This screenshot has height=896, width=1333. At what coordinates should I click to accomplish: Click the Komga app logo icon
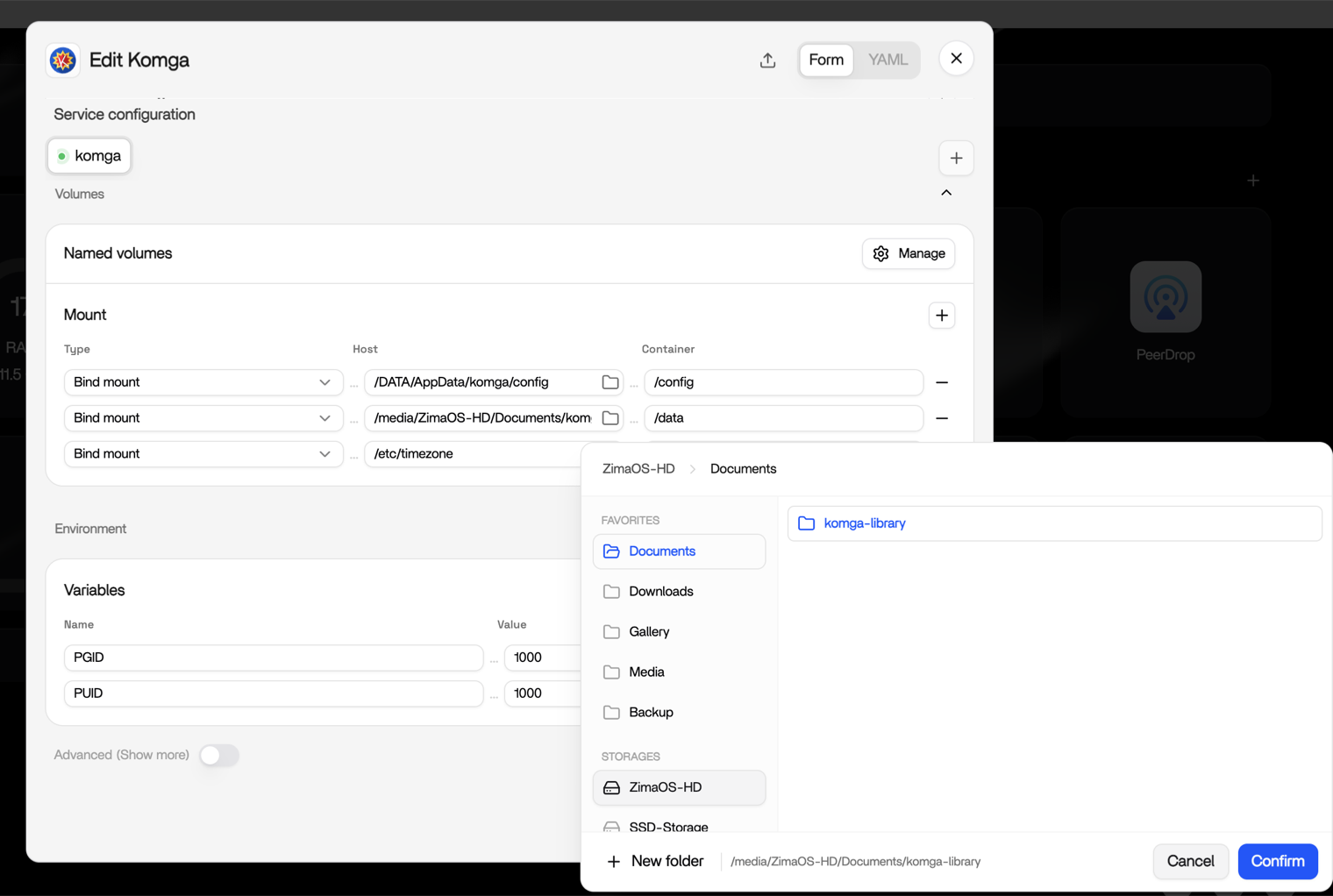tap(63, 60)
